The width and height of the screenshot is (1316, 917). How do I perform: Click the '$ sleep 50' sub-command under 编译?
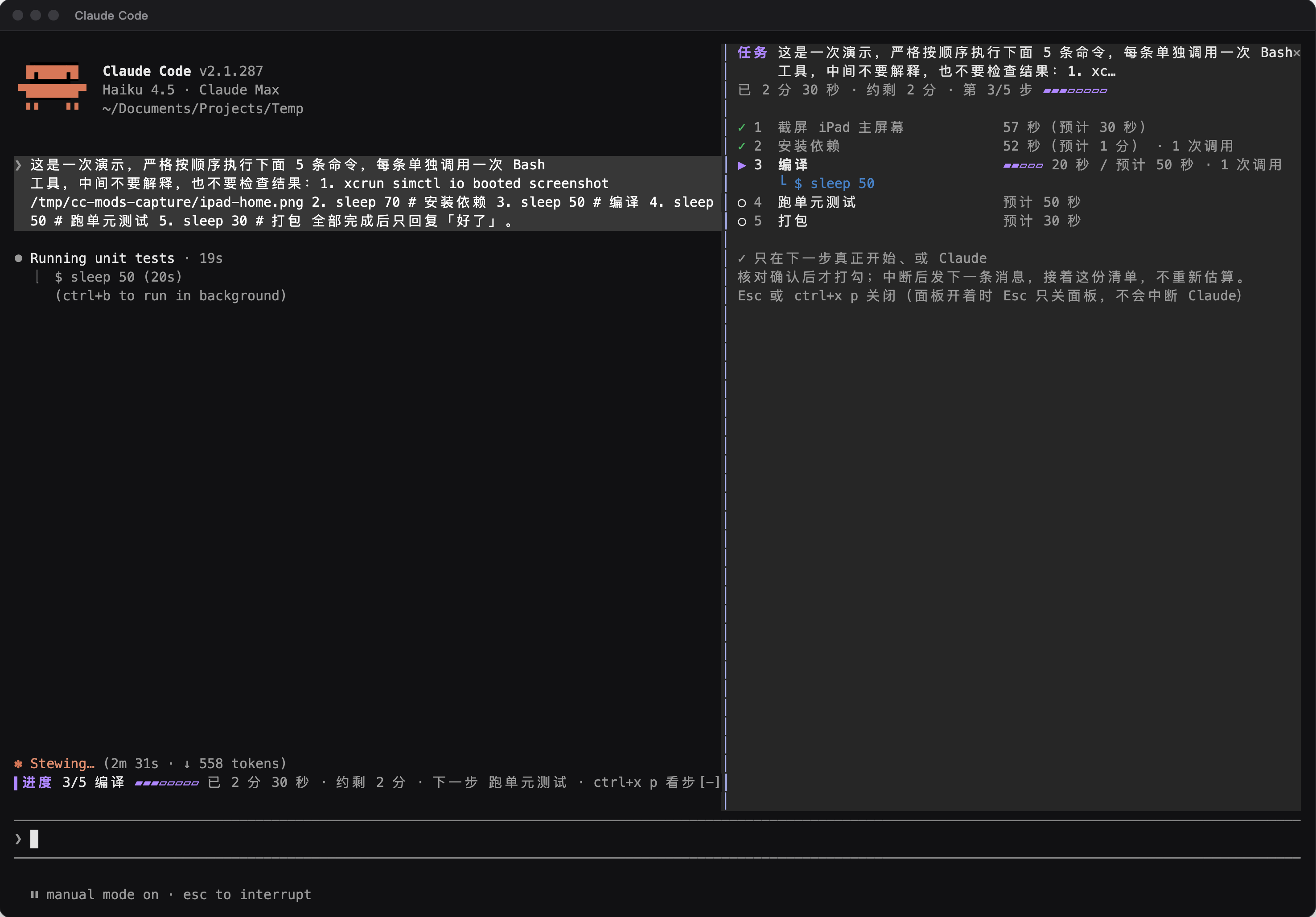pos(834,183)
